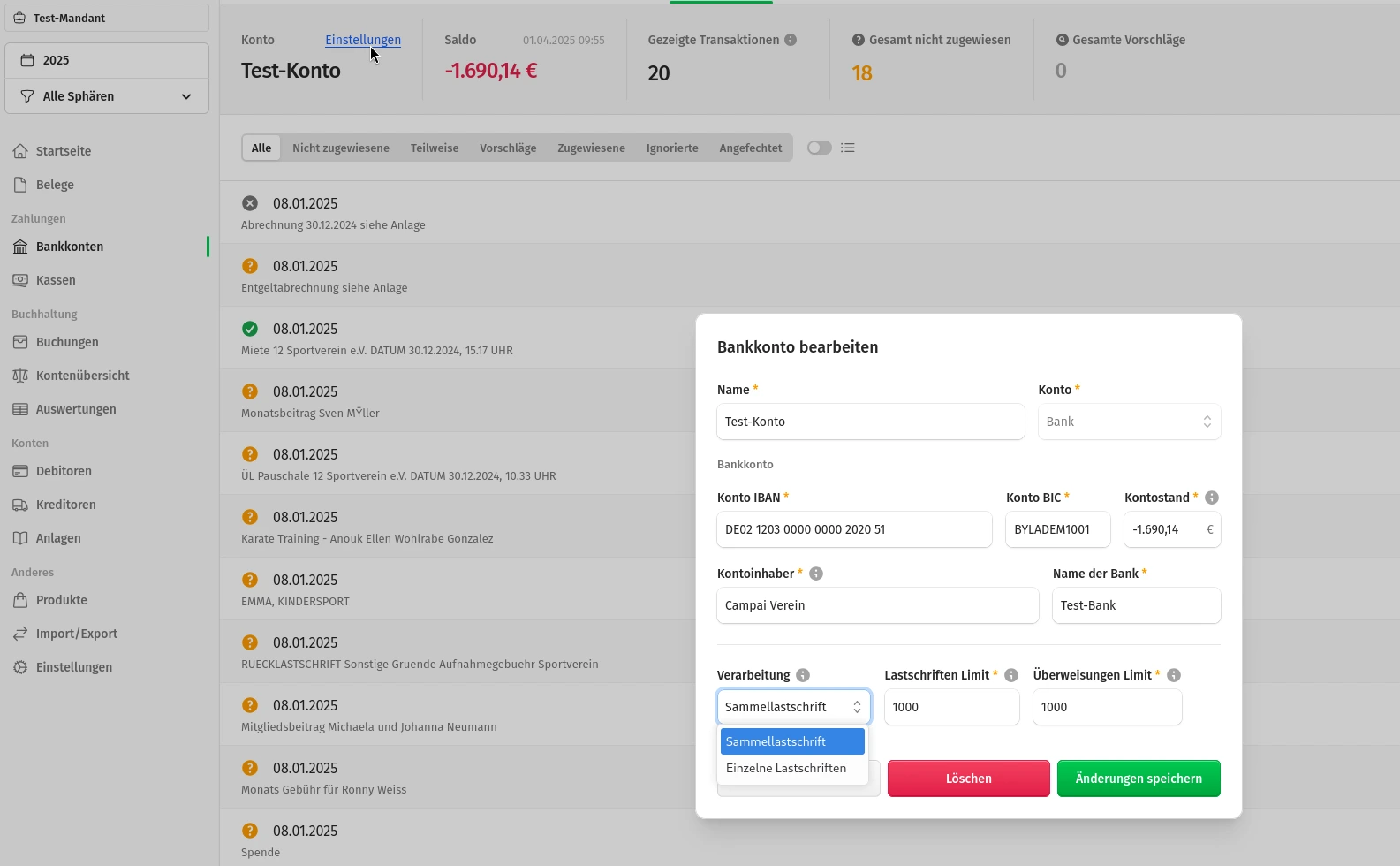Go to Kontenübersicht in sidebar

coord(107,376)
